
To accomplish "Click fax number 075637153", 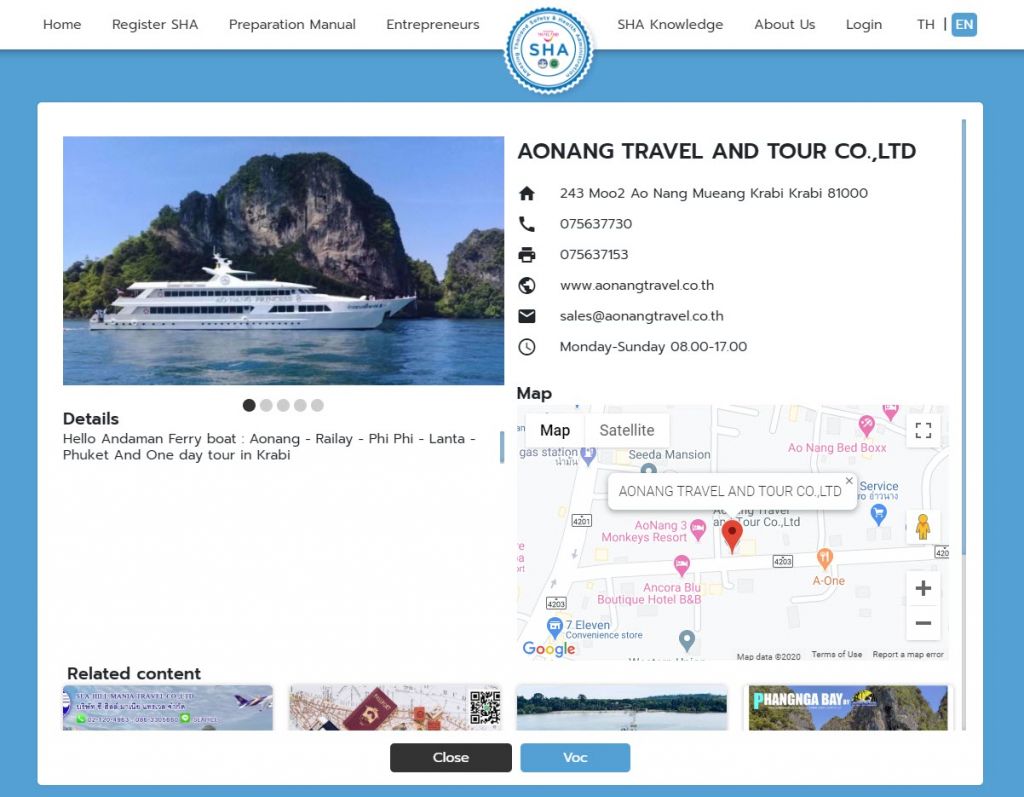I will click(x=594, y=255).
